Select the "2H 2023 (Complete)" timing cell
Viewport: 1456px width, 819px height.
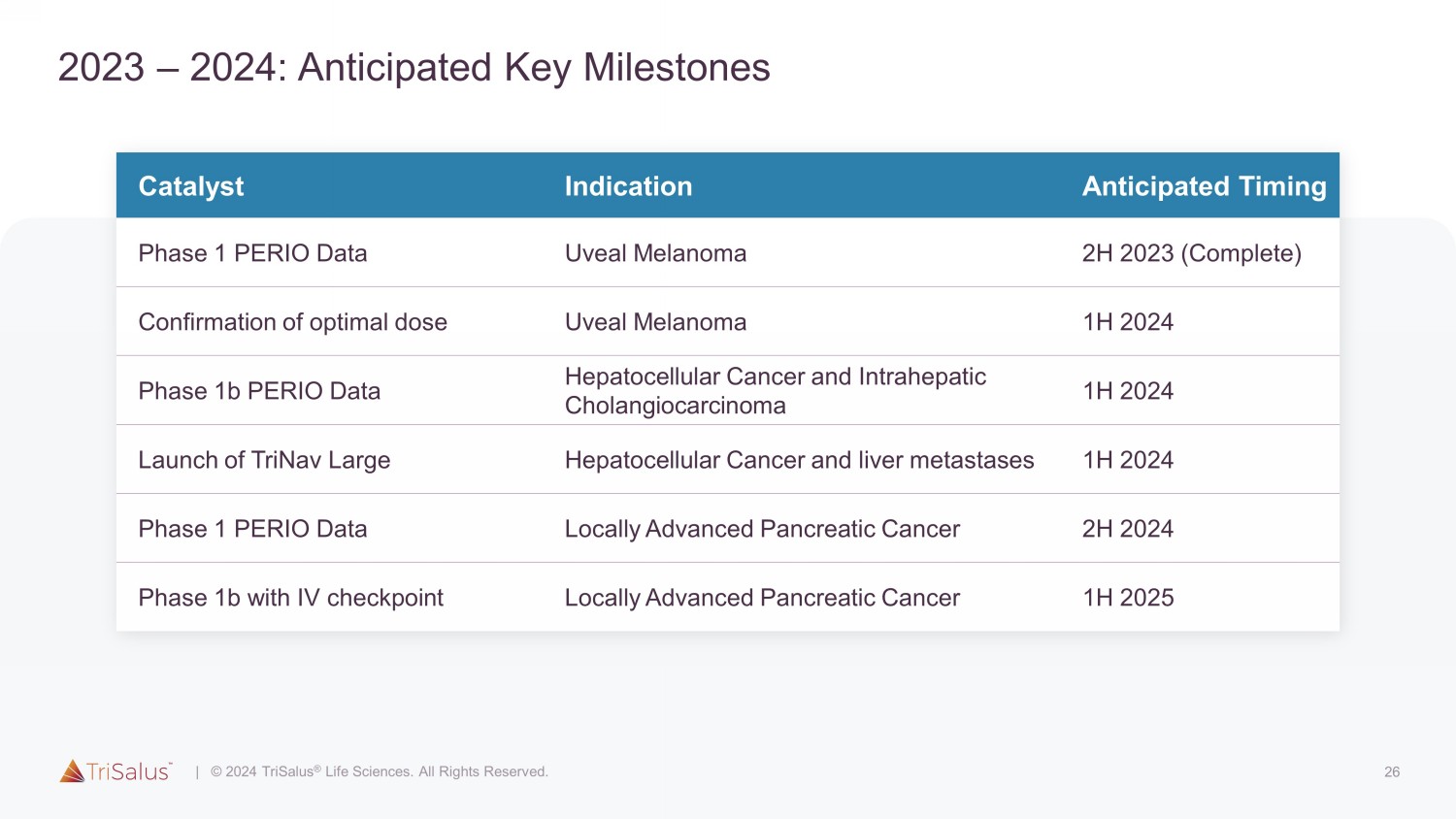pos(1191,253)
